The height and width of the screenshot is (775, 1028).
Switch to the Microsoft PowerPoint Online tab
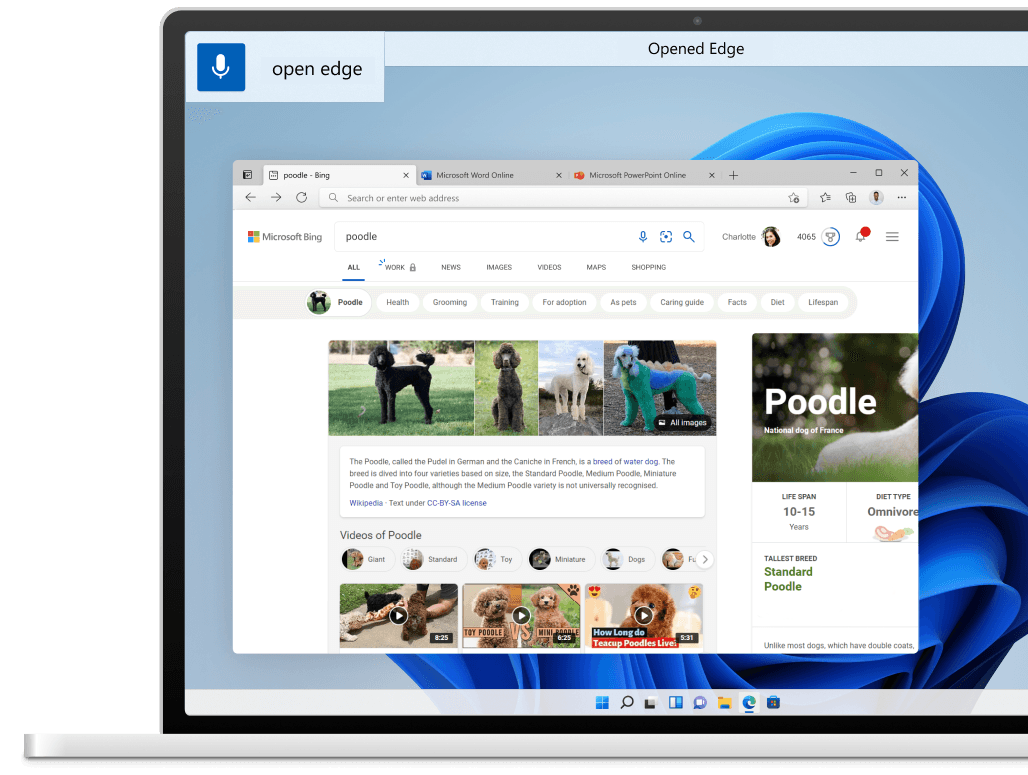click(x=644, y=175)
